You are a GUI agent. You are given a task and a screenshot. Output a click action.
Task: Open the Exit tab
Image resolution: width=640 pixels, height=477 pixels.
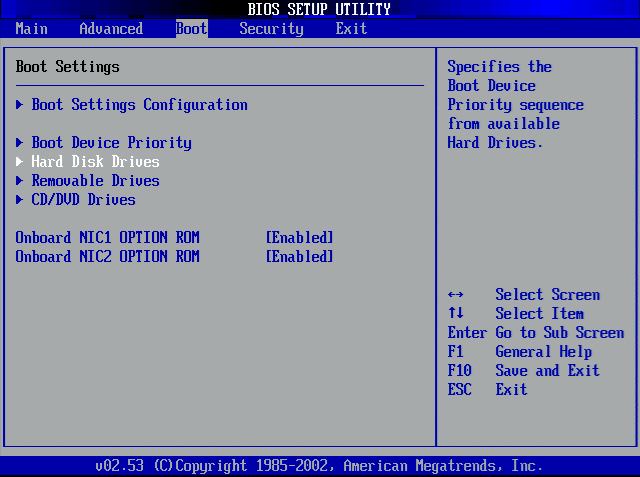click(351, 29)
